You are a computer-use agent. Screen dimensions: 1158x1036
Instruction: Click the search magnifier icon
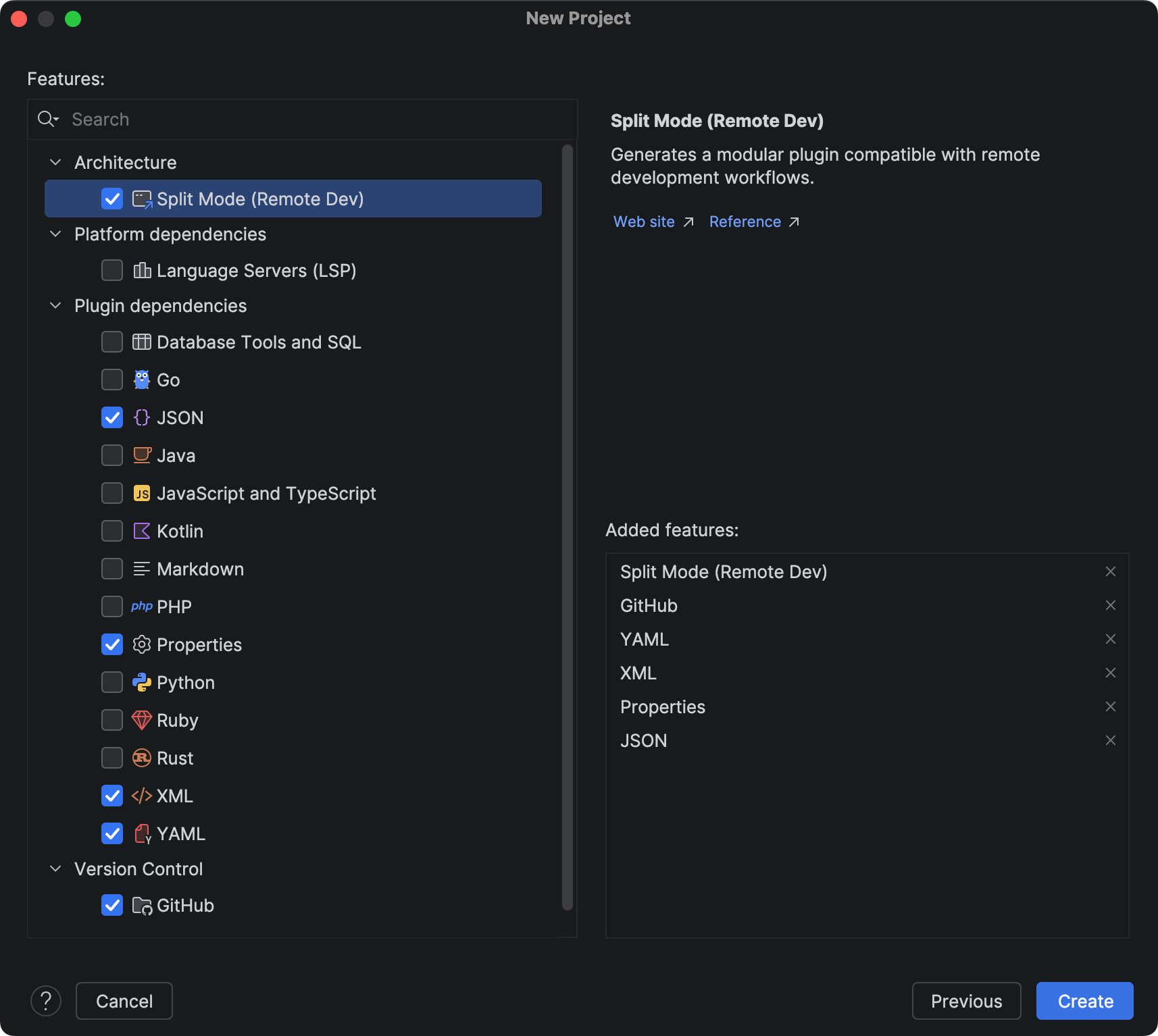coord(48,120)
